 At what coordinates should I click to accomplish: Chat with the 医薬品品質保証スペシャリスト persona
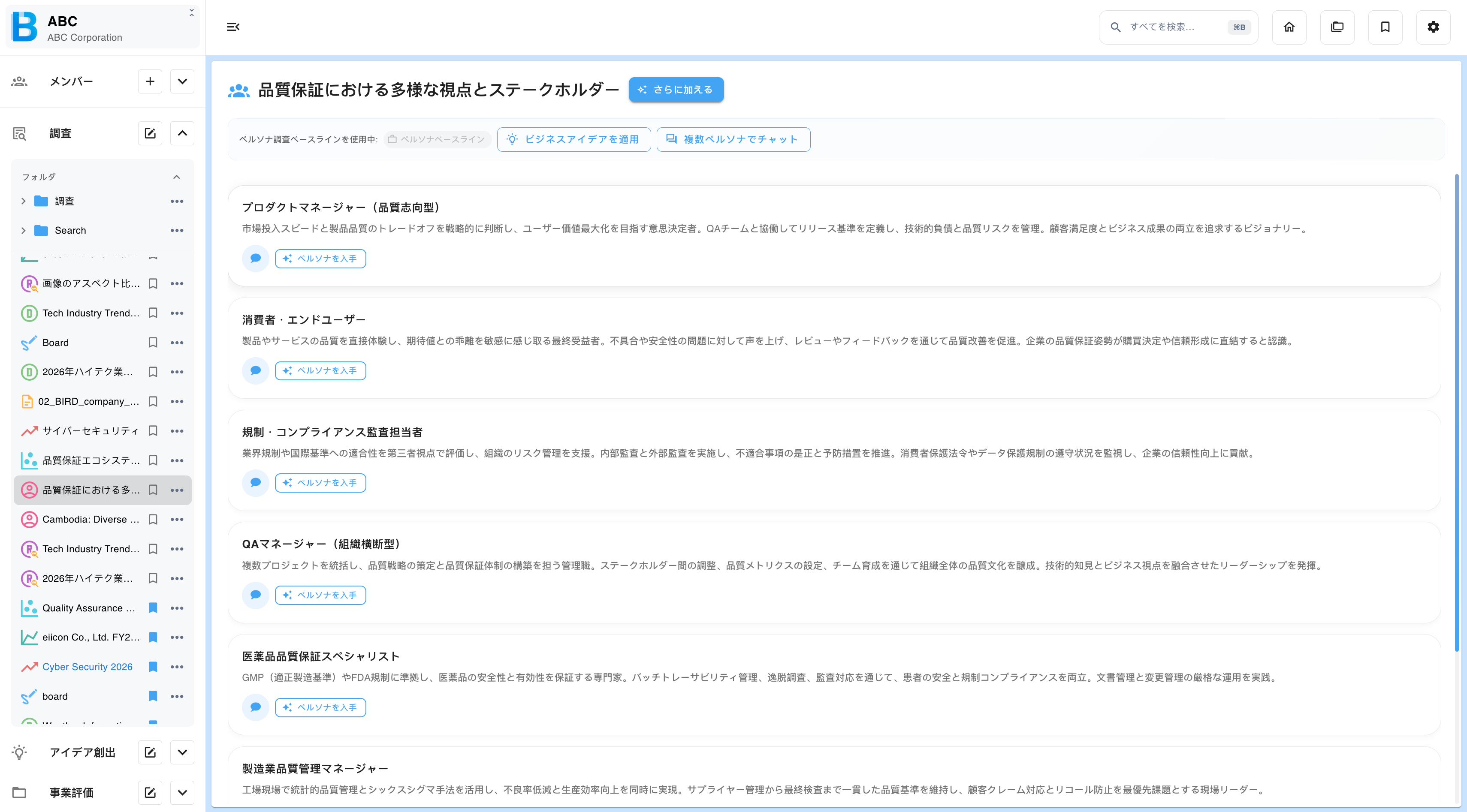click(x=255, y=707)
